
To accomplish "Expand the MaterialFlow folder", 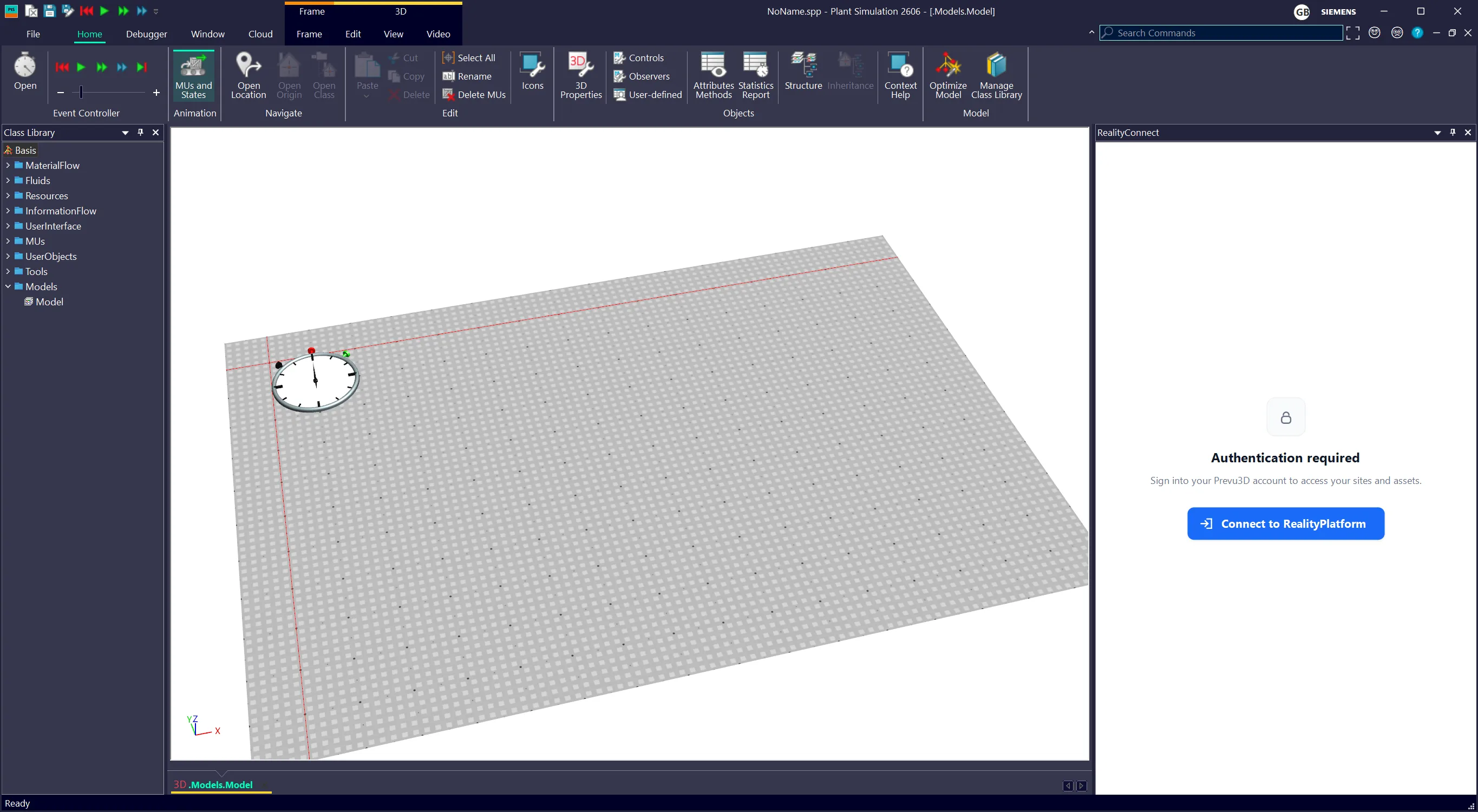I will (x=8, y=165).
